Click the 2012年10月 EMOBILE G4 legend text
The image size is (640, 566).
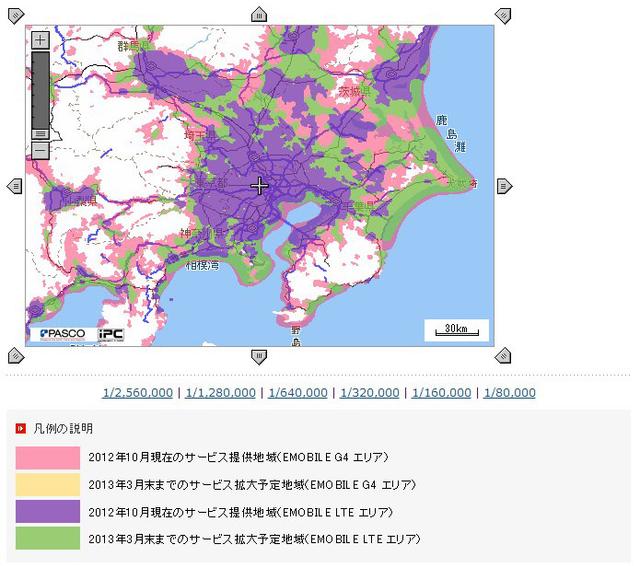click(x=238, y=457)
